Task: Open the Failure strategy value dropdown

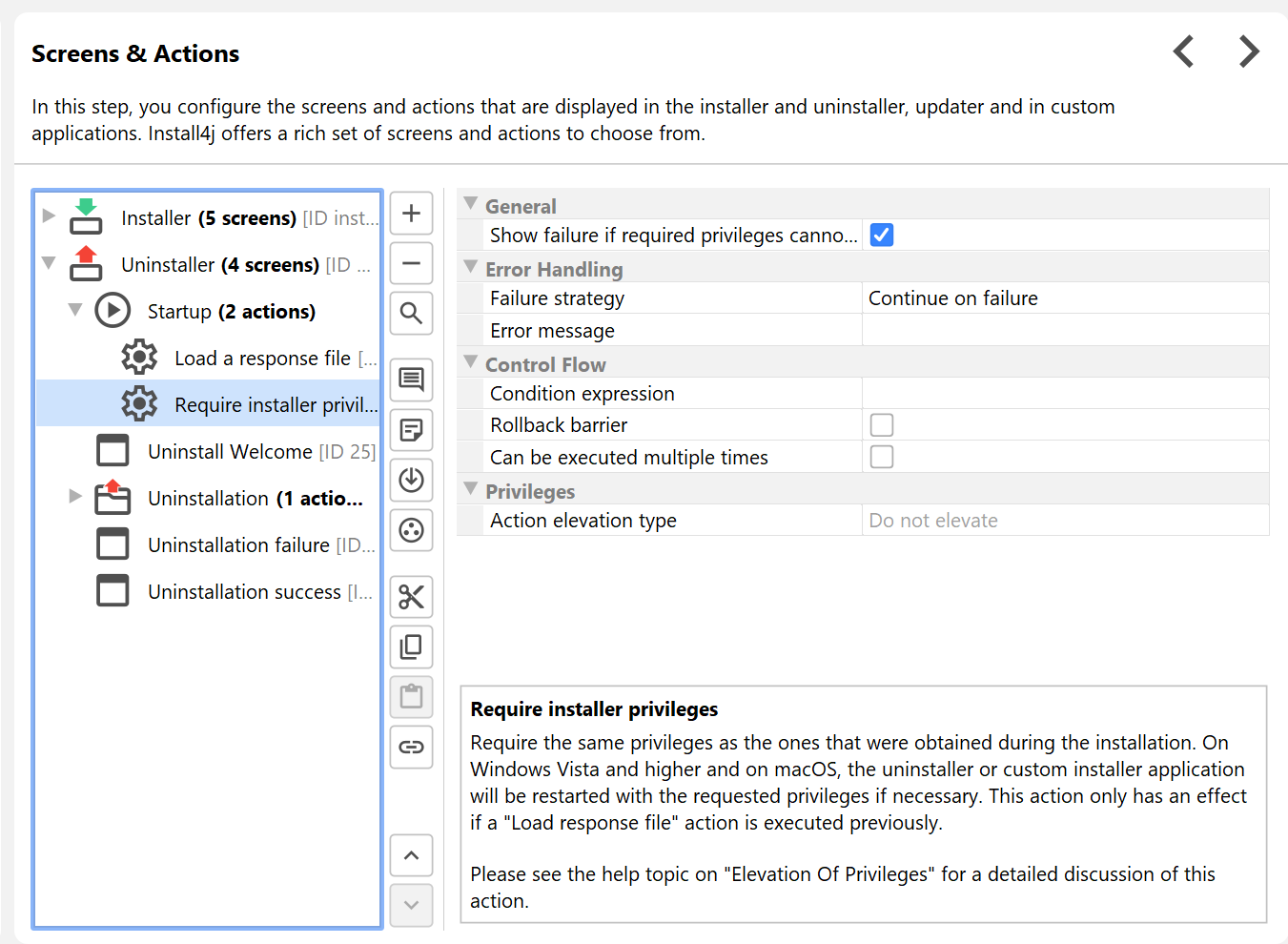Action: 1064,298
